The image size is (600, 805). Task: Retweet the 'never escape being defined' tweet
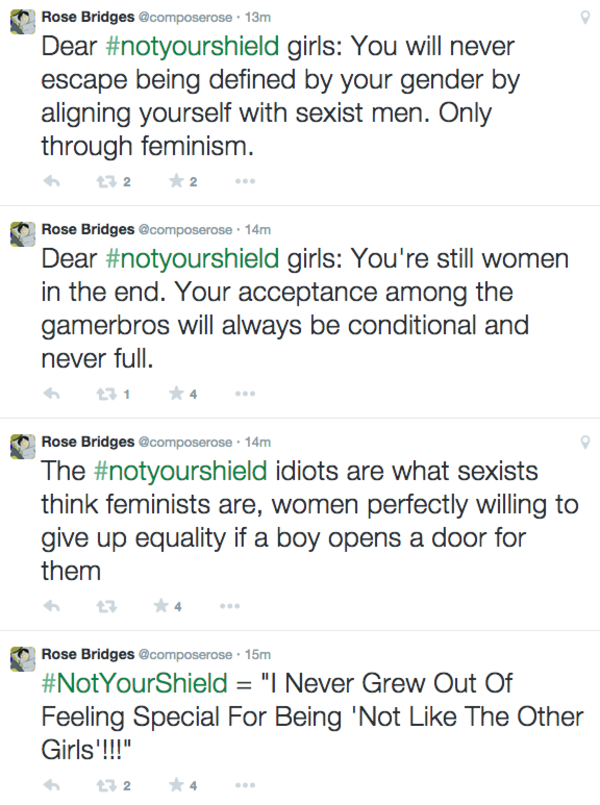(x=104, y=181)
